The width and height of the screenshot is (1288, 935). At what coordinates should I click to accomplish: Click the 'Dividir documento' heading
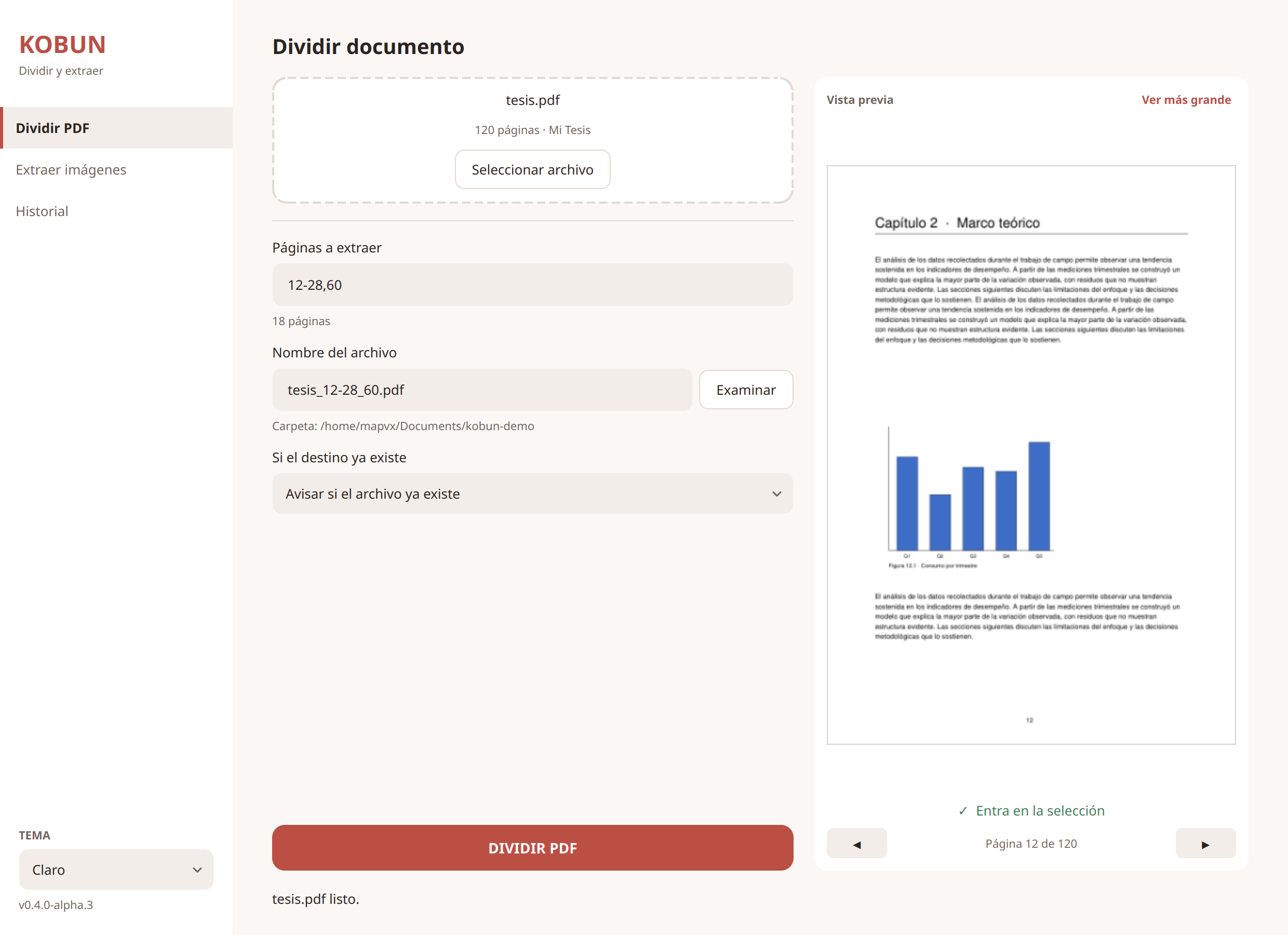(368, 47)
